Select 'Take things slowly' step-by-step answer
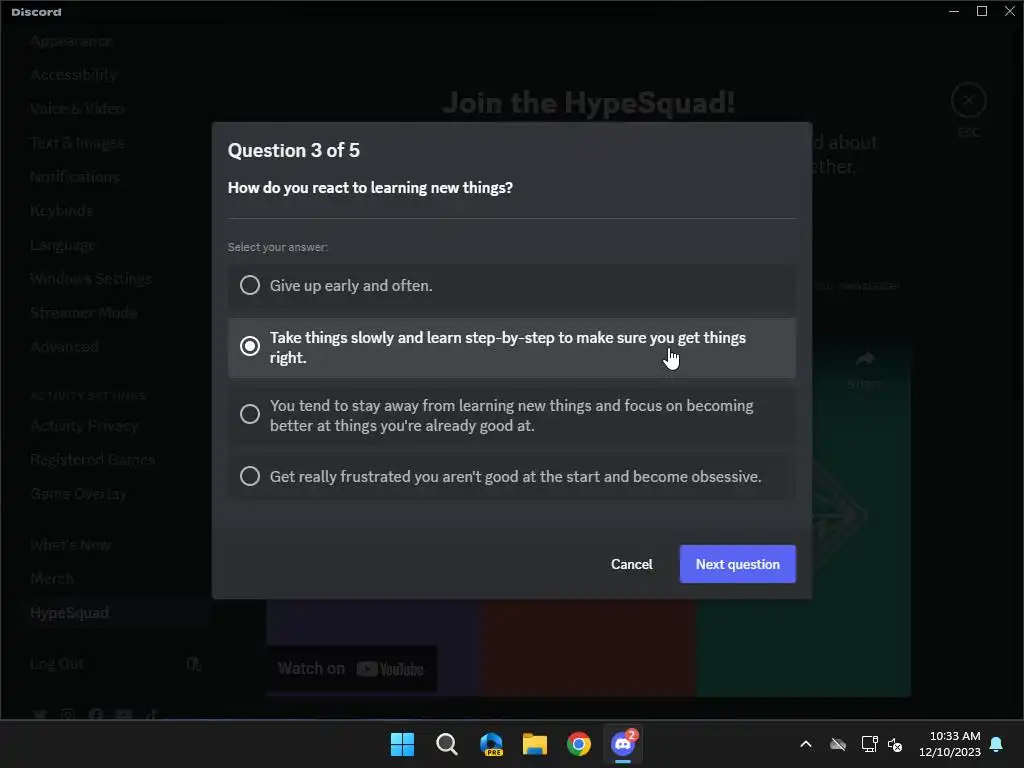 pyautogui.click(x=511, y=347)
